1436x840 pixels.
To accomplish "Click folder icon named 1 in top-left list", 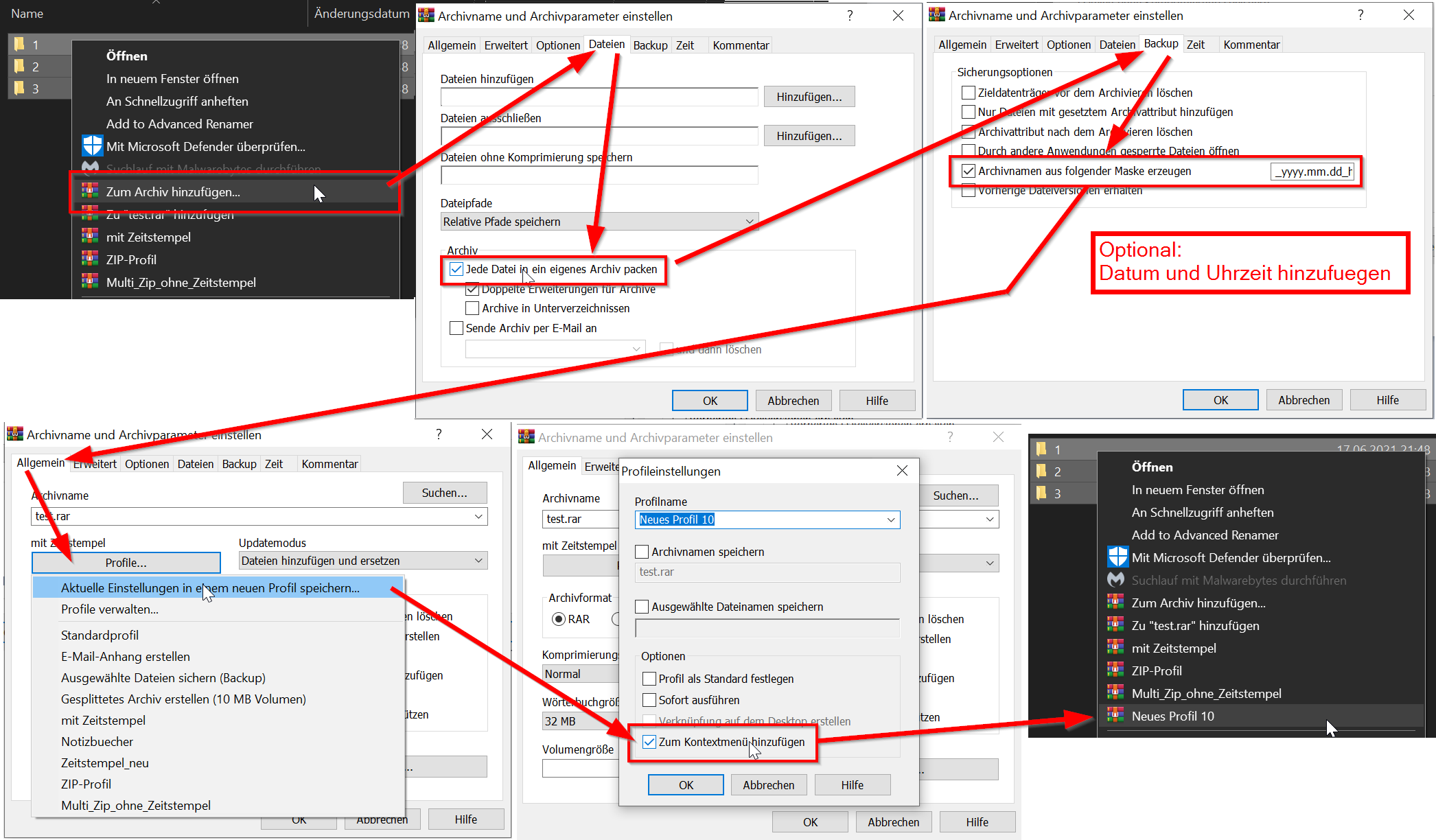I will click(19, 45).
